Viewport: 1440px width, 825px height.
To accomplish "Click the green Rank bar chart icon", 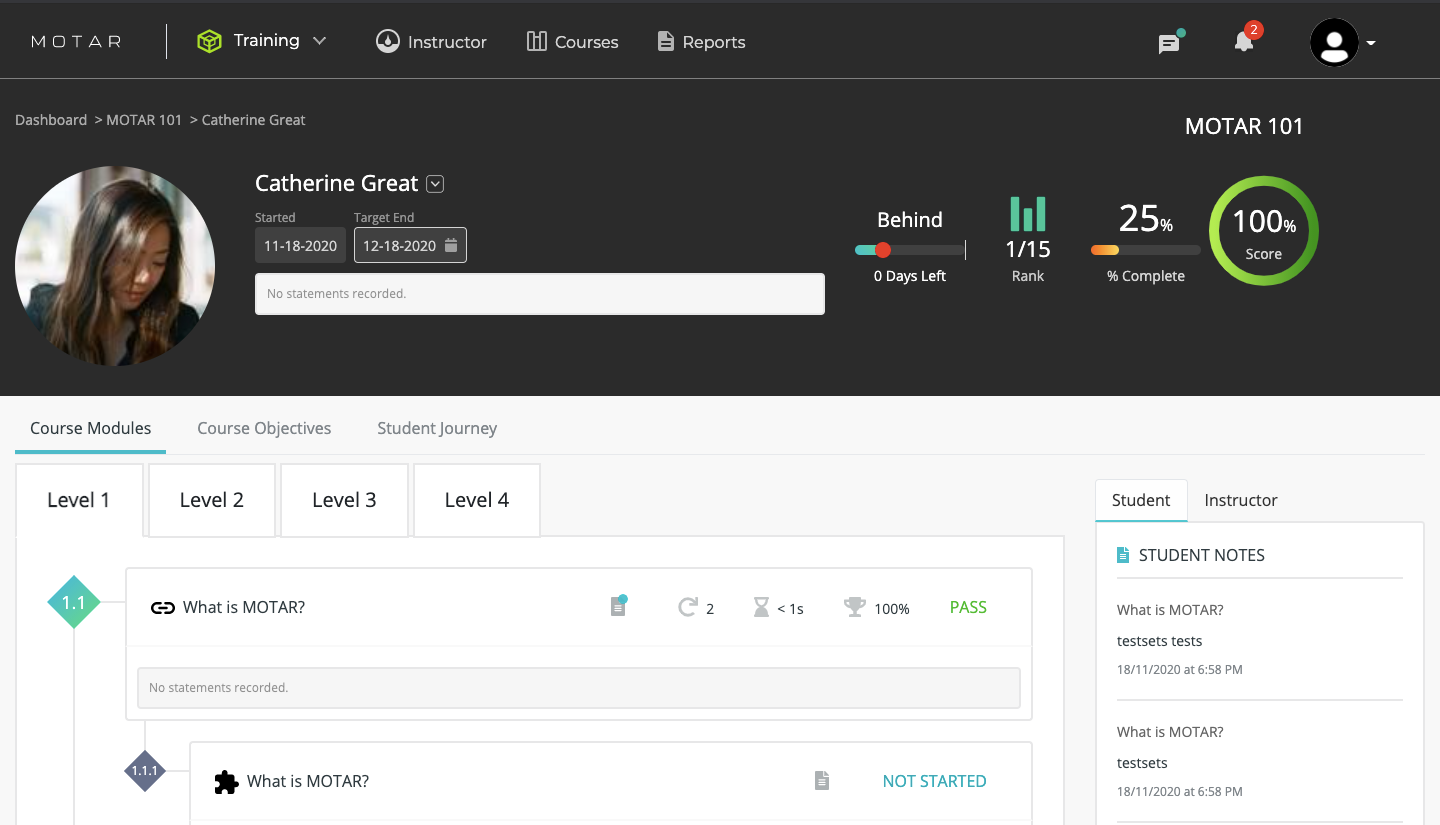I will click(1028, 213).
